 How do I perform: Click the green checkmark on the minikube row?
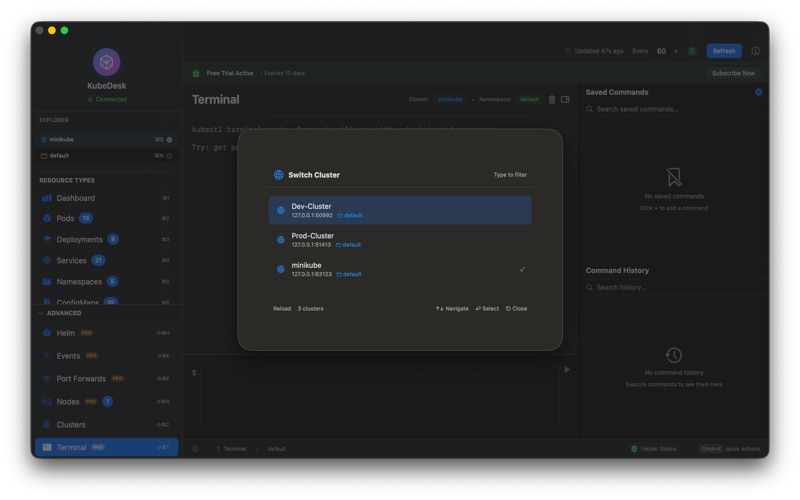coord(522,269)
